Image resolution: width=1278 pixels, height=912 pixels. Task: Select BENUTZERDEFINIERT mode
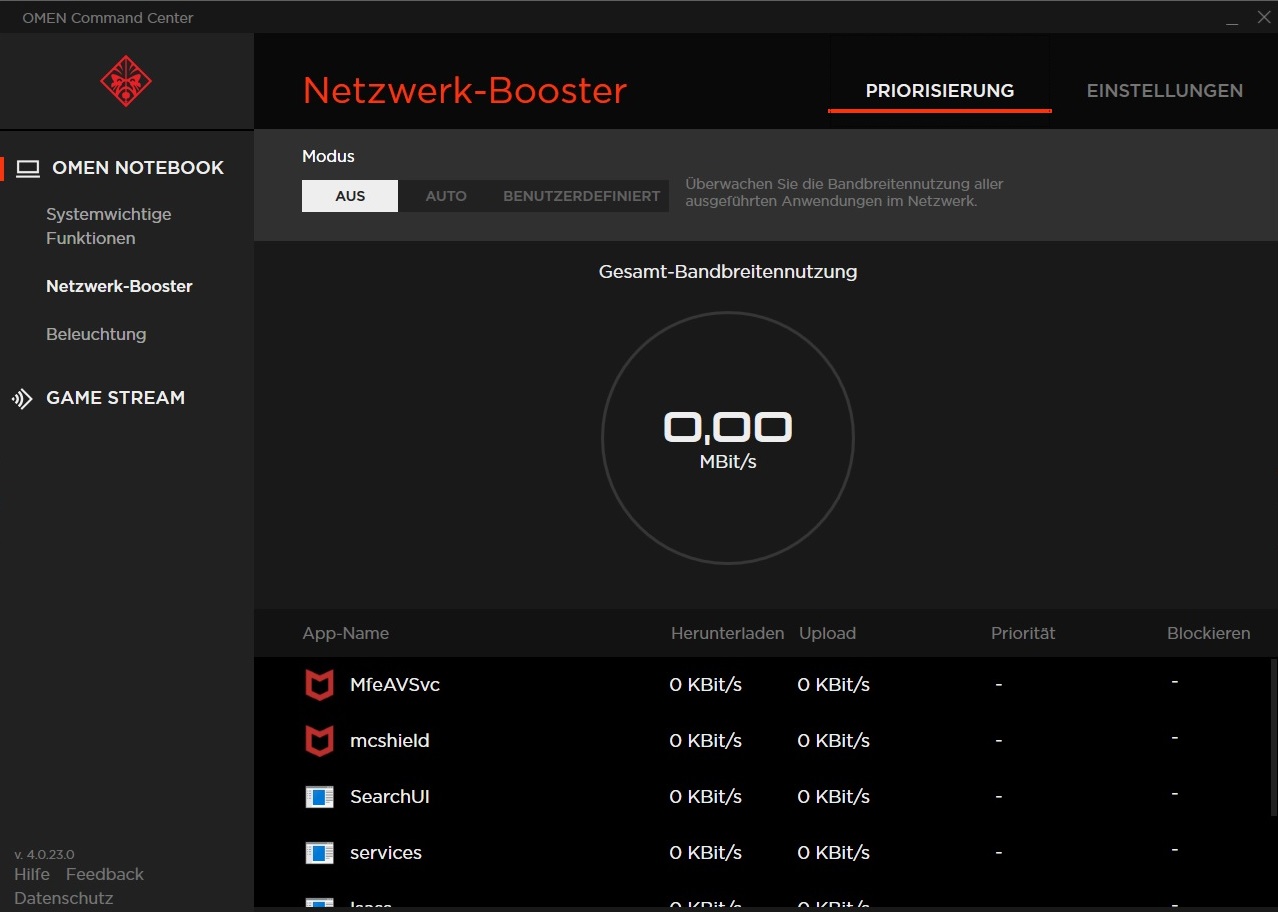581,196
